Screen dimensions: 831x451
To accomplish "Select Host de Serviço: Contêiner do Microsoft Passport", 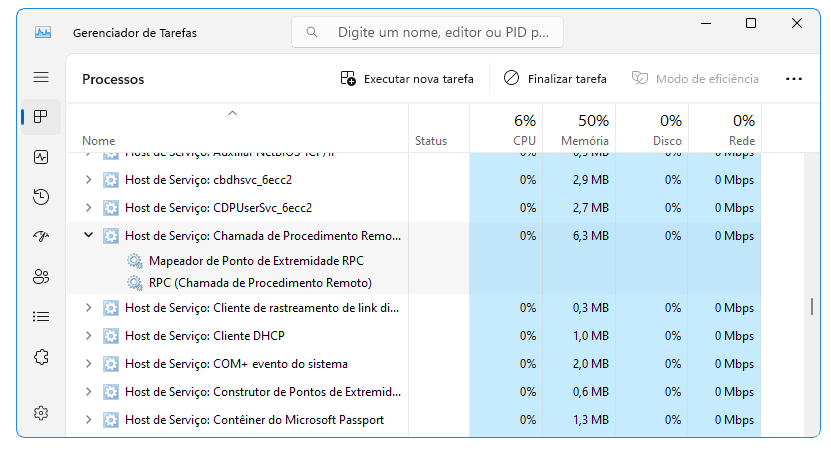I will tap(254, 420).
